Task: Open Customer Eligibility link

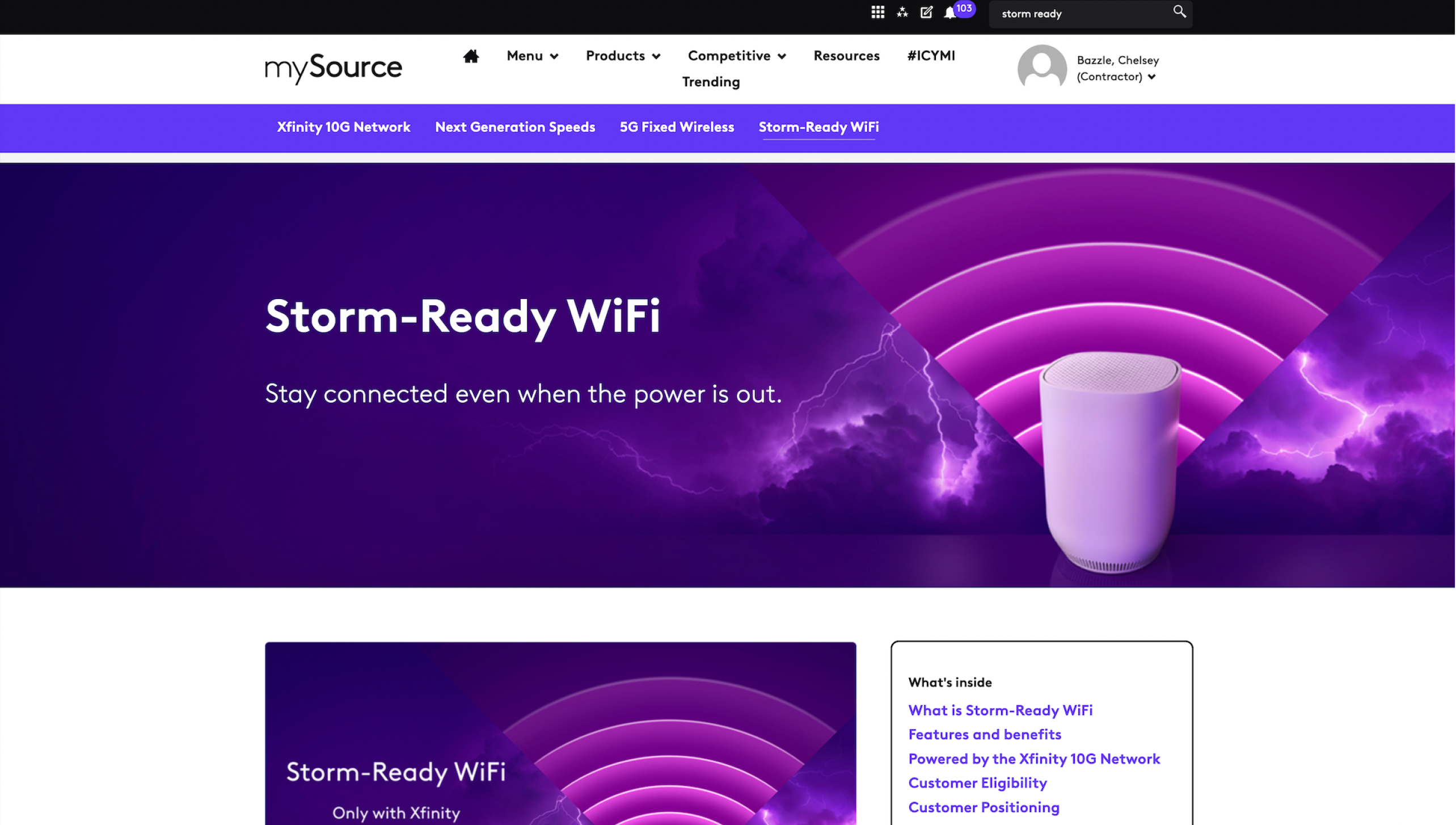Action: pyautogui.click(x=977, y=783)
